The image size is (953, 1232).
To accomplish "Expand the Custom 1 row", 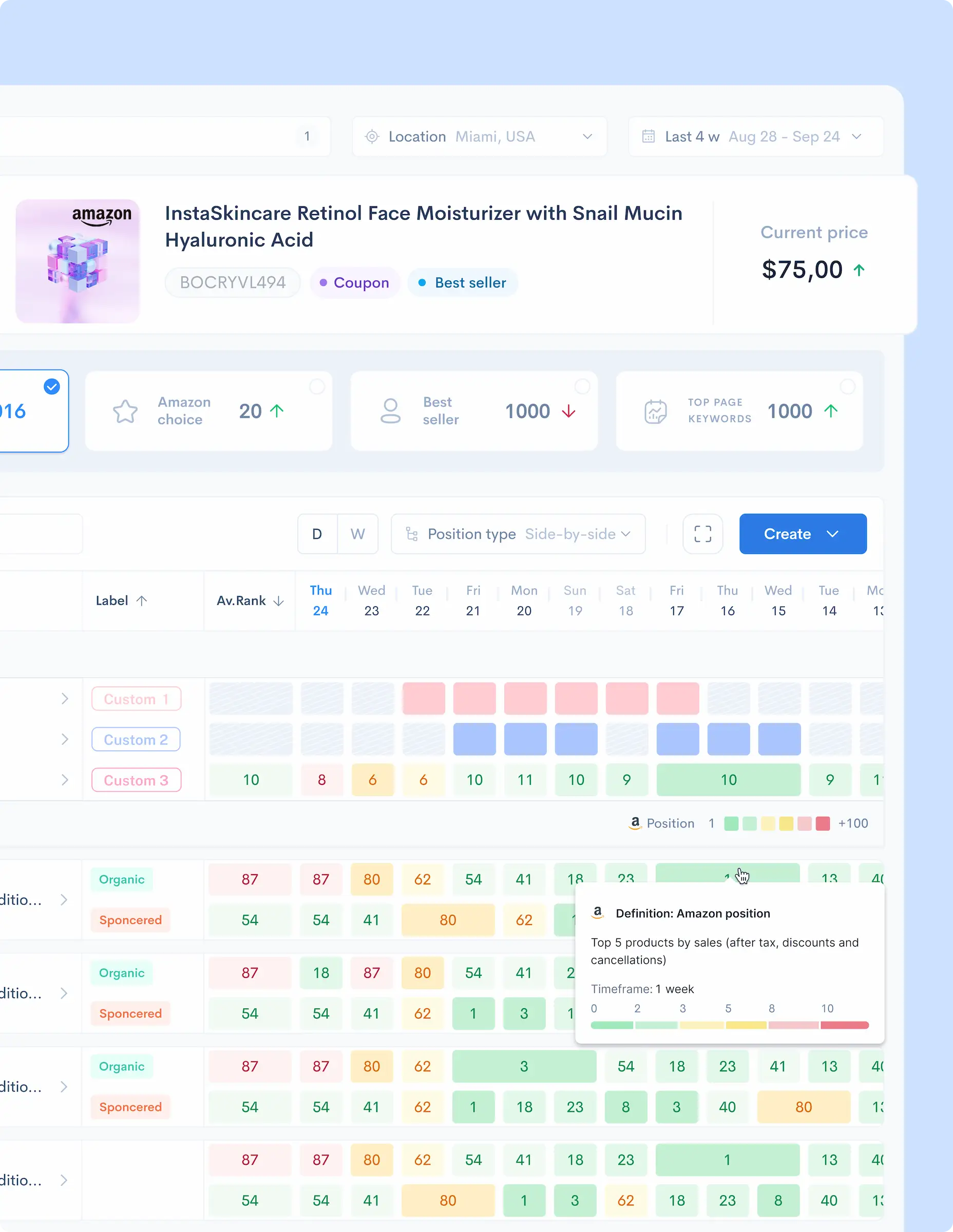I will [x=65, y=699].
